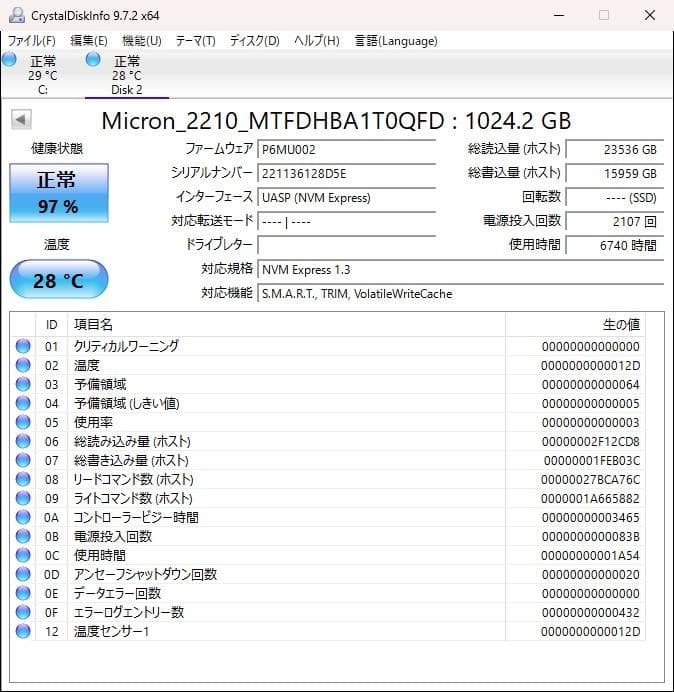Open the ディスク(D) menu

(255, 41)
